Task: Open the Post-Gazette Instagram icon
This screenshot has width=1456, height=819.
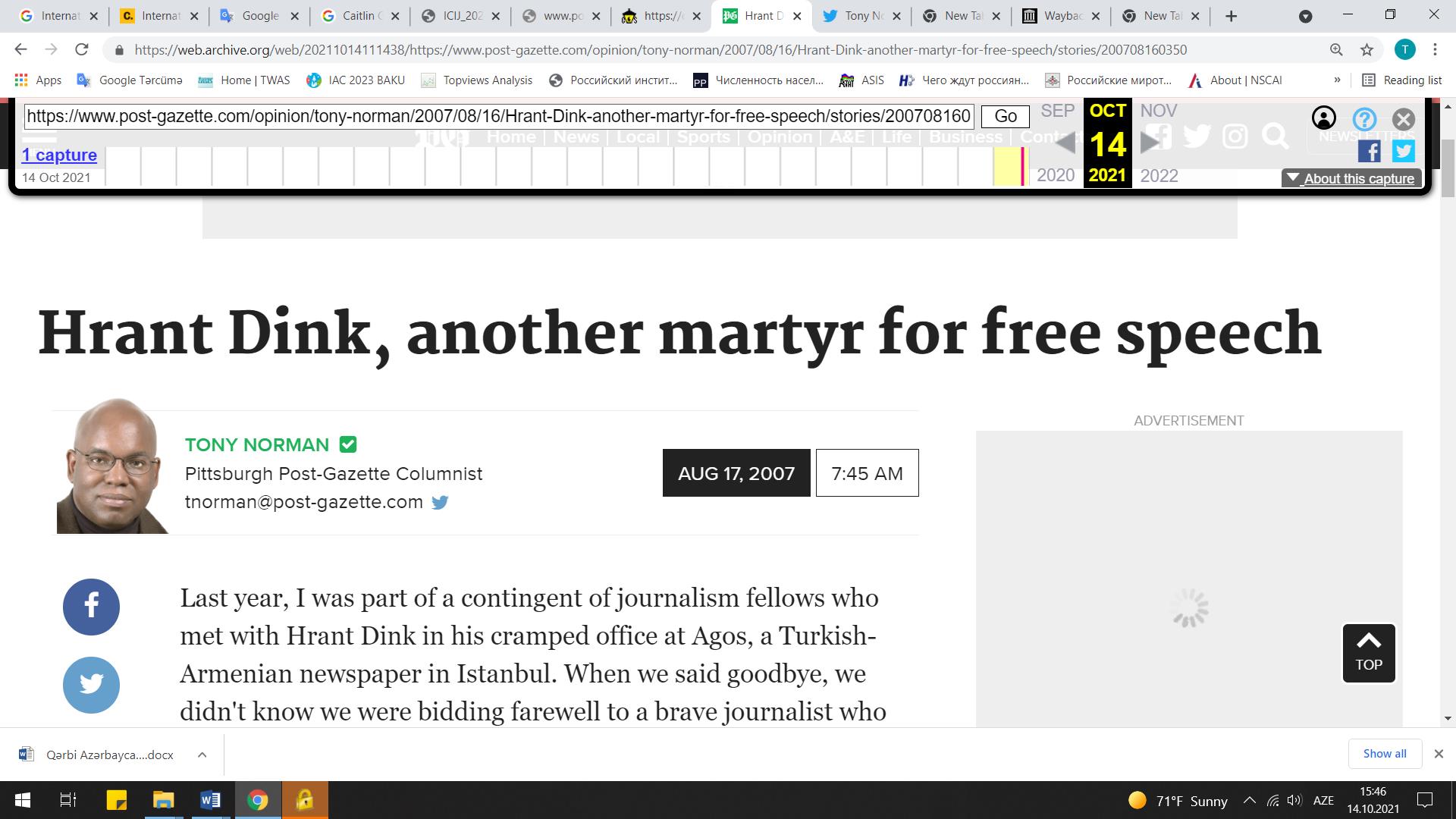Action: 1235,136
